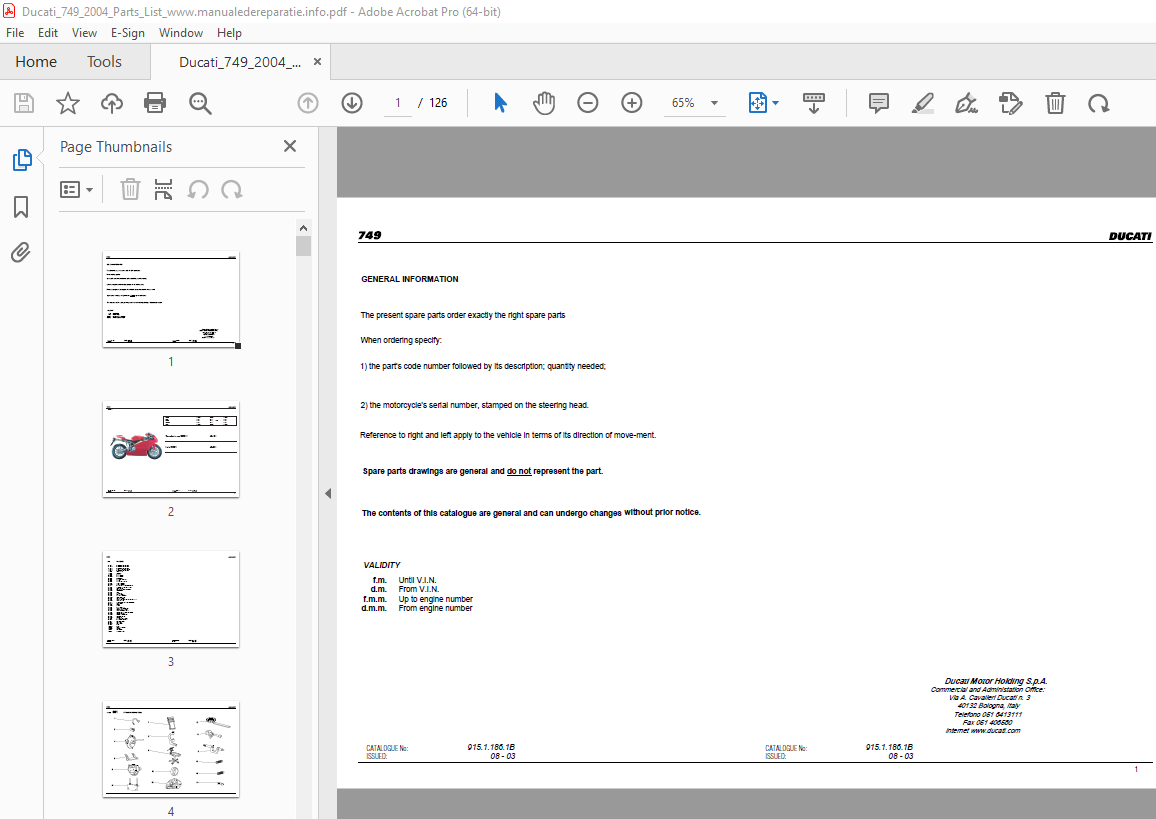Switch to the Tools tab
Screen dimensions: 1156x819
click(x=104, y=62)
